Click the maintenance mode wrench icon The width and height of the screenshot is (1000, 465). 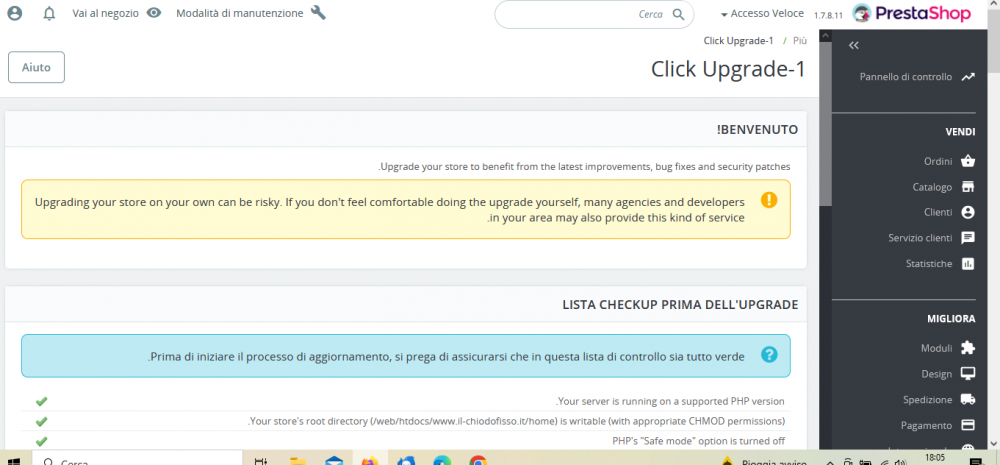point(318,13)
